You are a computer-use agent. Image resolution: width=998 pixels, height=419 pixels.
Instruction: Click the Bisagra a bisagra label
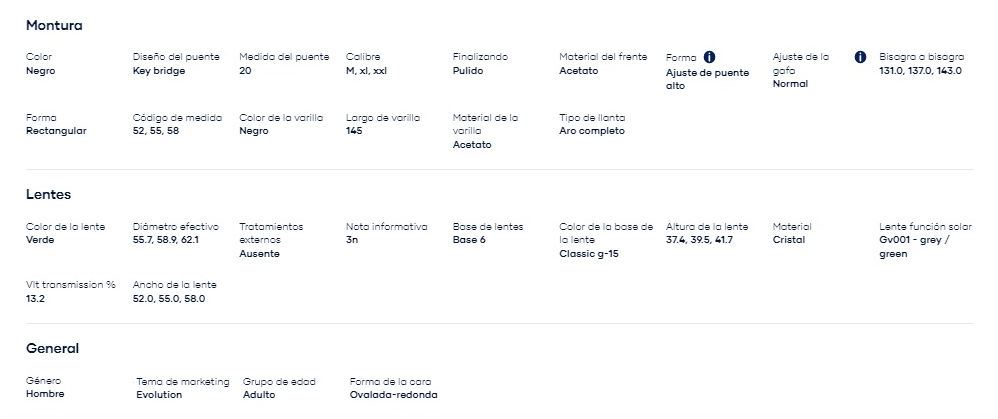click(922, 57)
